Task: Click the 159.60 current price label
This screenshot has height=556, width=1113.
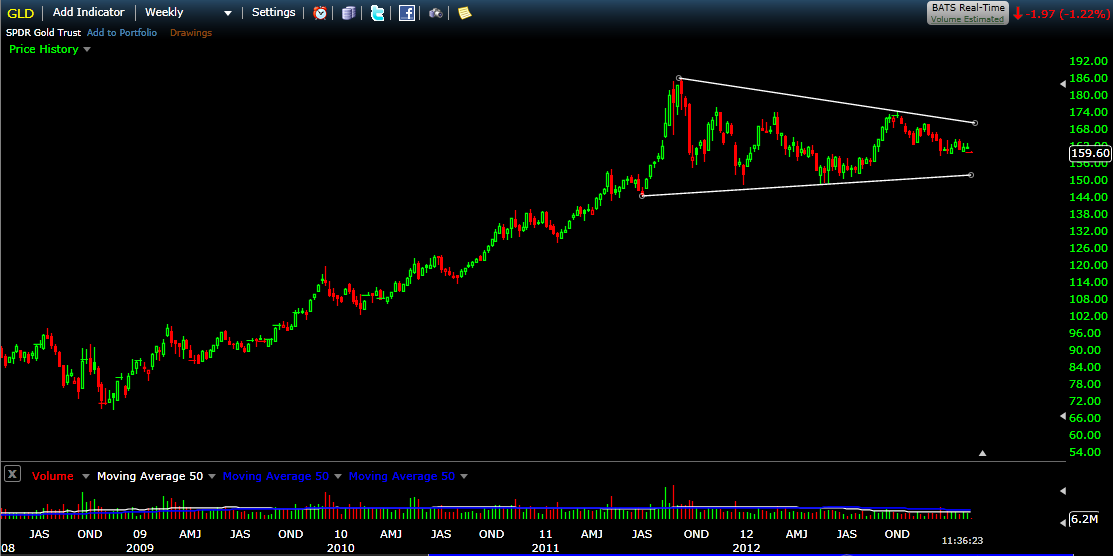Action: (x=1090, y=153)
